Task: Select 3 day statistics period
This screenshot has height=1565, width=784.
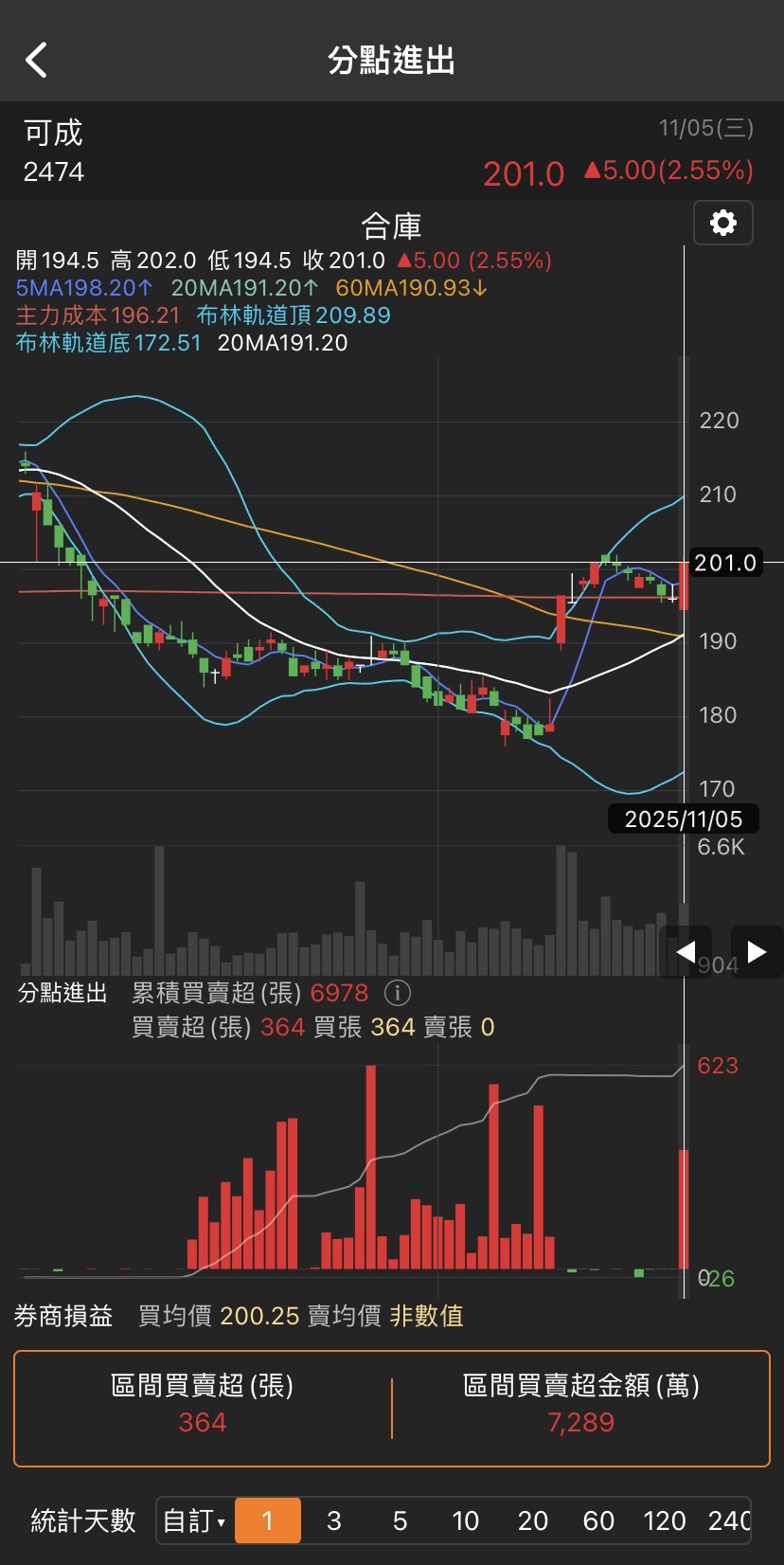Action: [x=333, y=1520]
